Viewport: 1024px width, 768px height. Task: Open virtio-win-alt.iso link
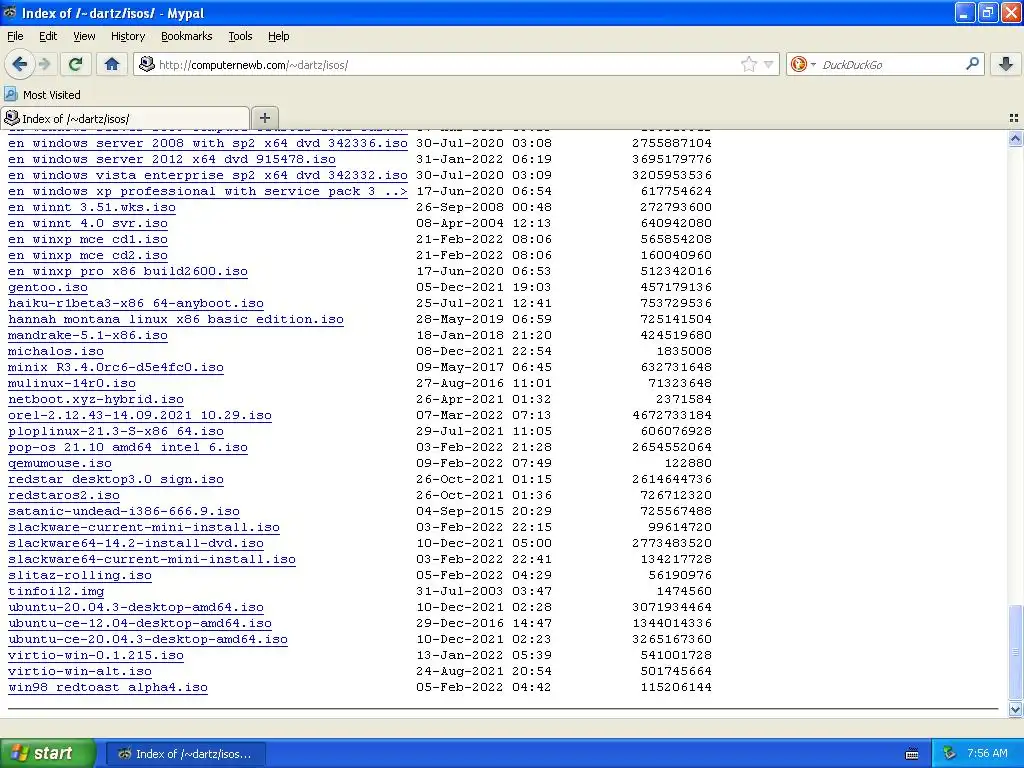pos(80,671)
